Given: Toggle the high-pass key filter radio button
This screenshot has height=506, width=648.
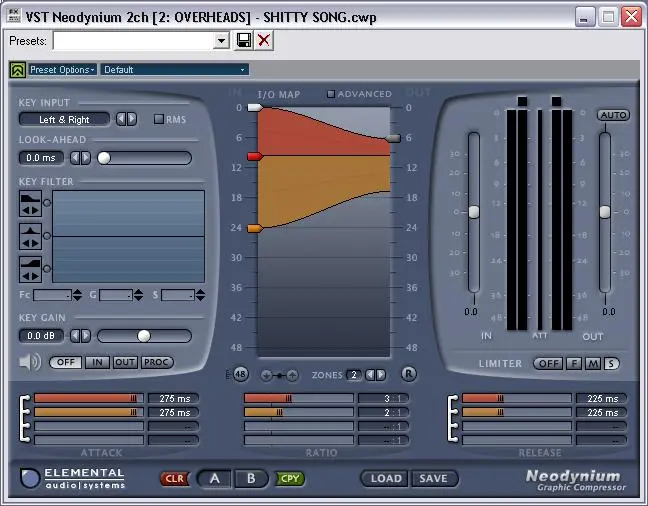Looking at the screenshot, I should (47, 269).
